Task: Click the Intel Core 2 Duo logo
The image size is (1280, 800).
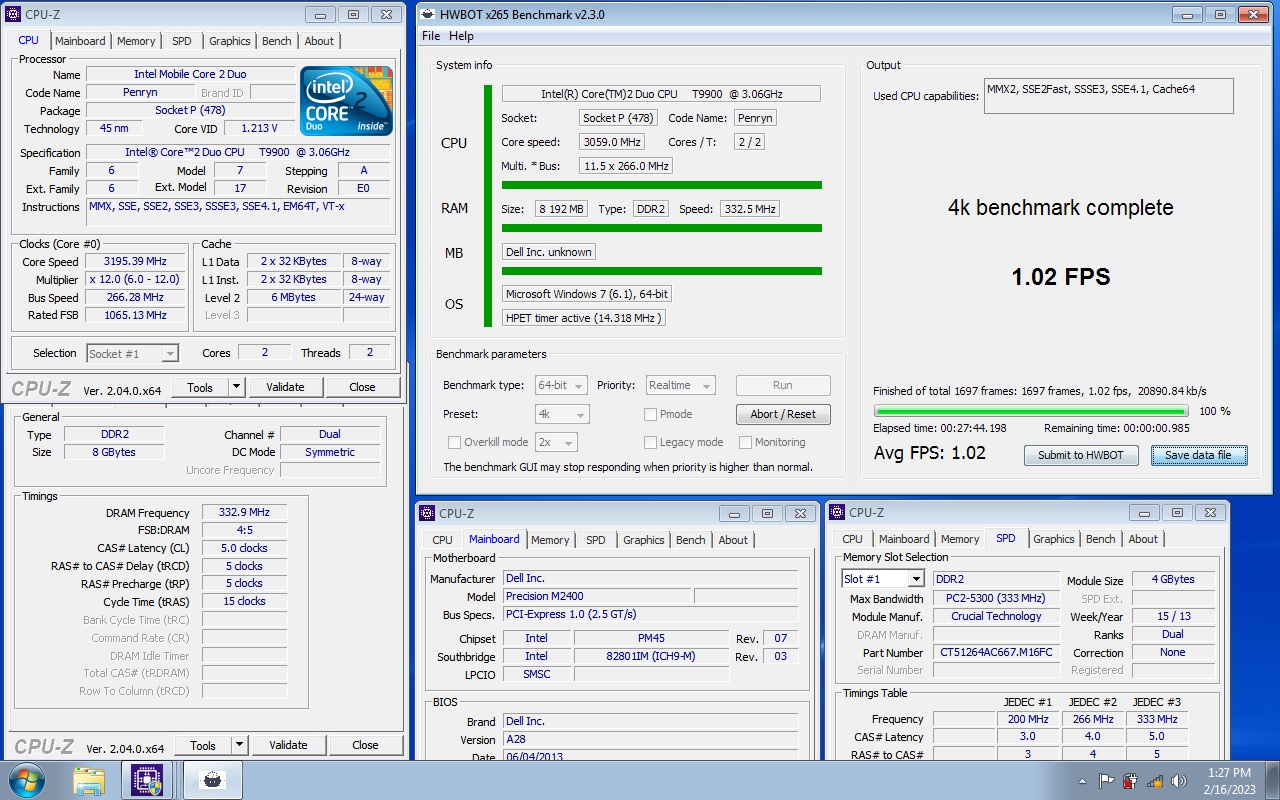Action: pos(346,100)
